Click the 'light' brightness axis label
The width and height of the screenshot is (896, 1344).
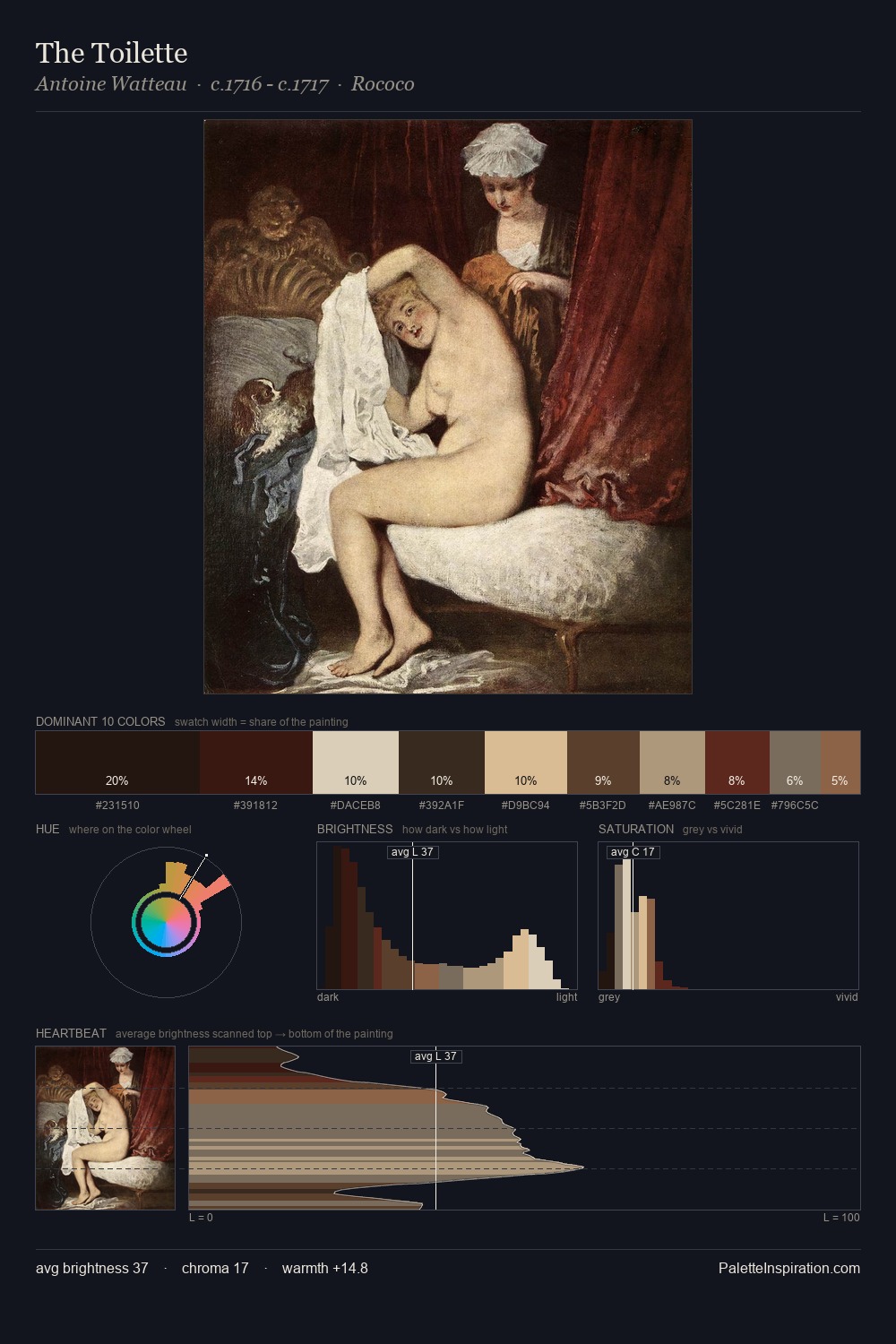(566, 997)
